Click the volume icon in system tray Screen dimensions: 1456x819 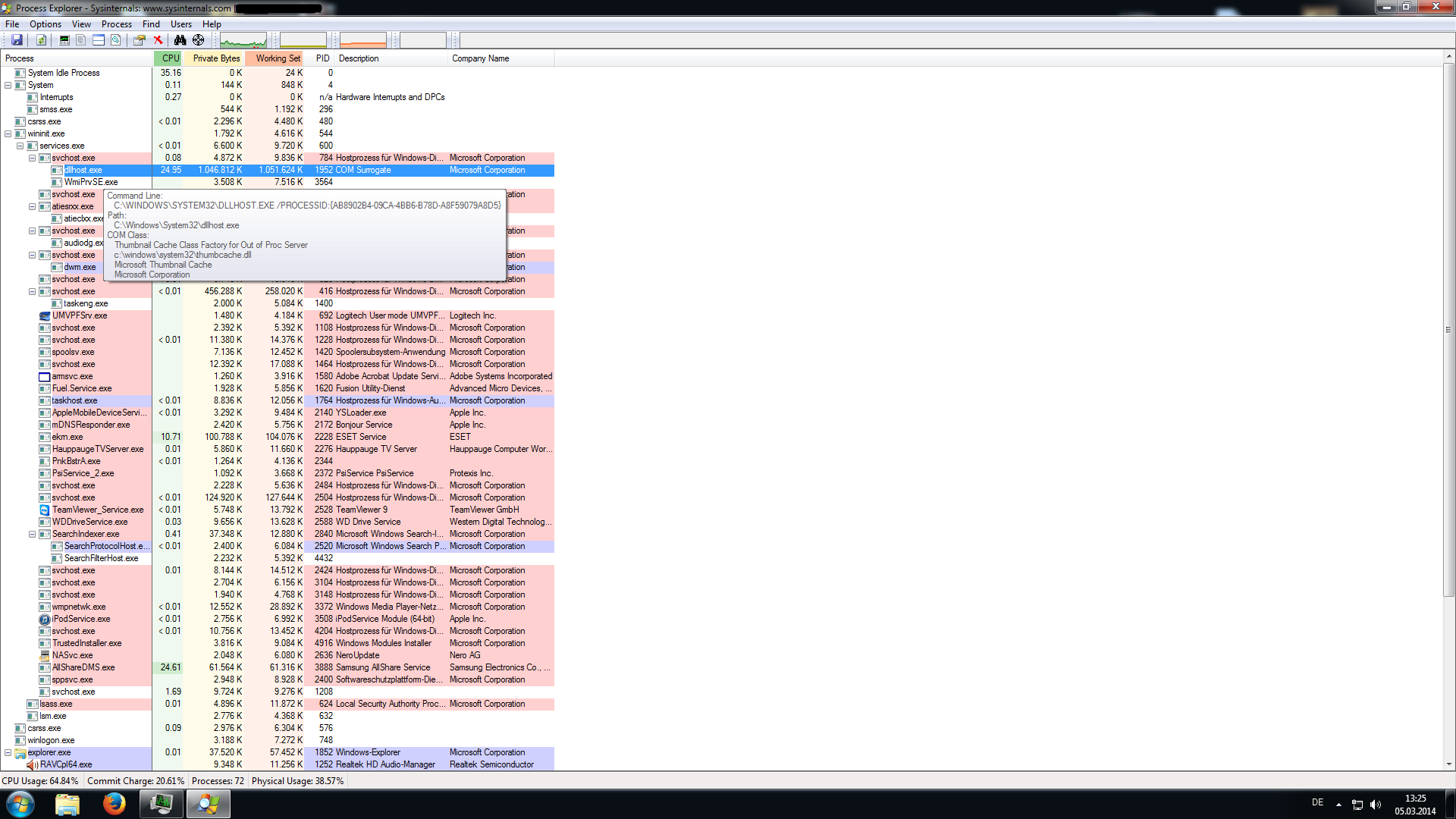pos(1376,805)
